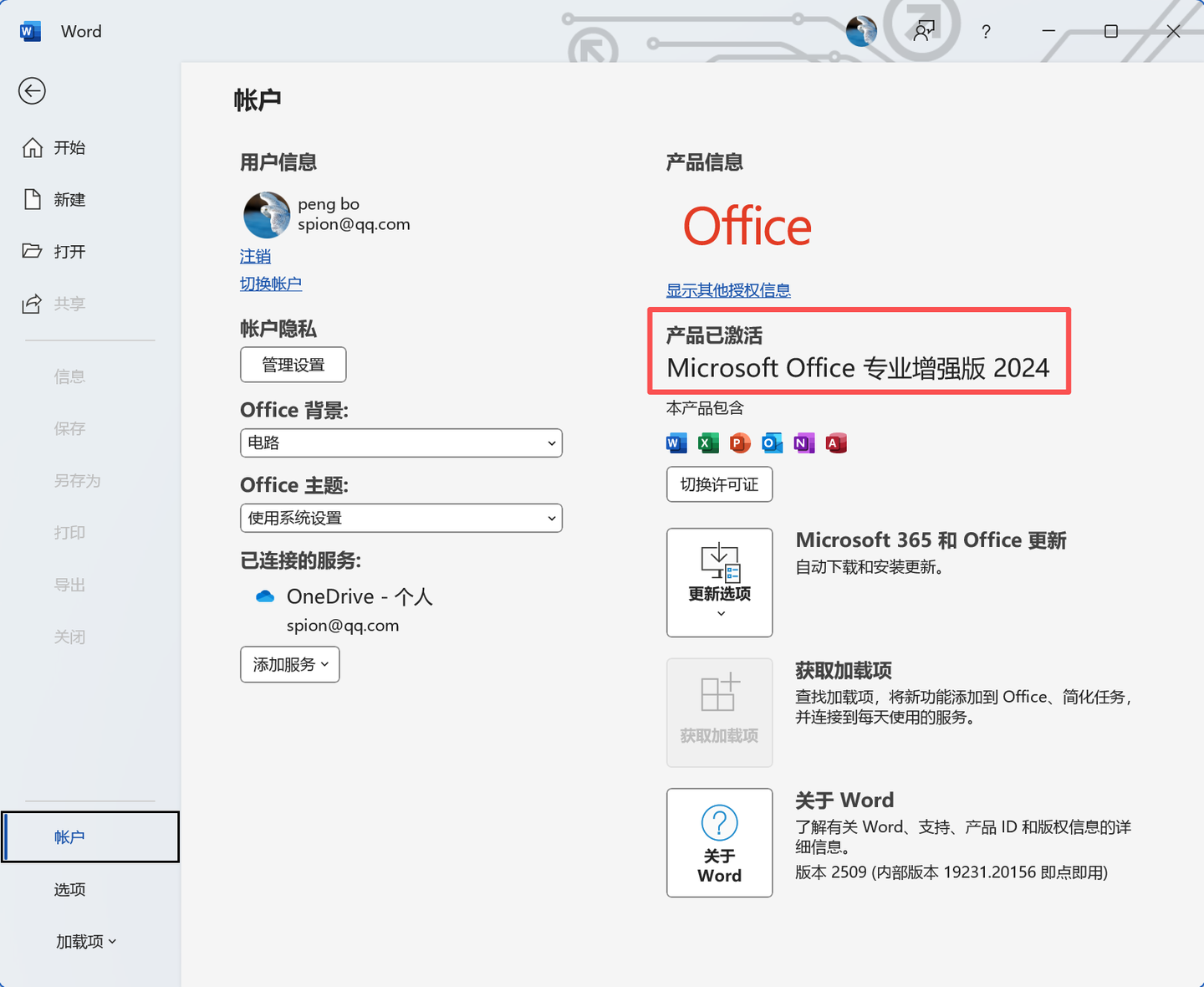
Task: Click the Outlook app icon
Action: tap(772, 442)
